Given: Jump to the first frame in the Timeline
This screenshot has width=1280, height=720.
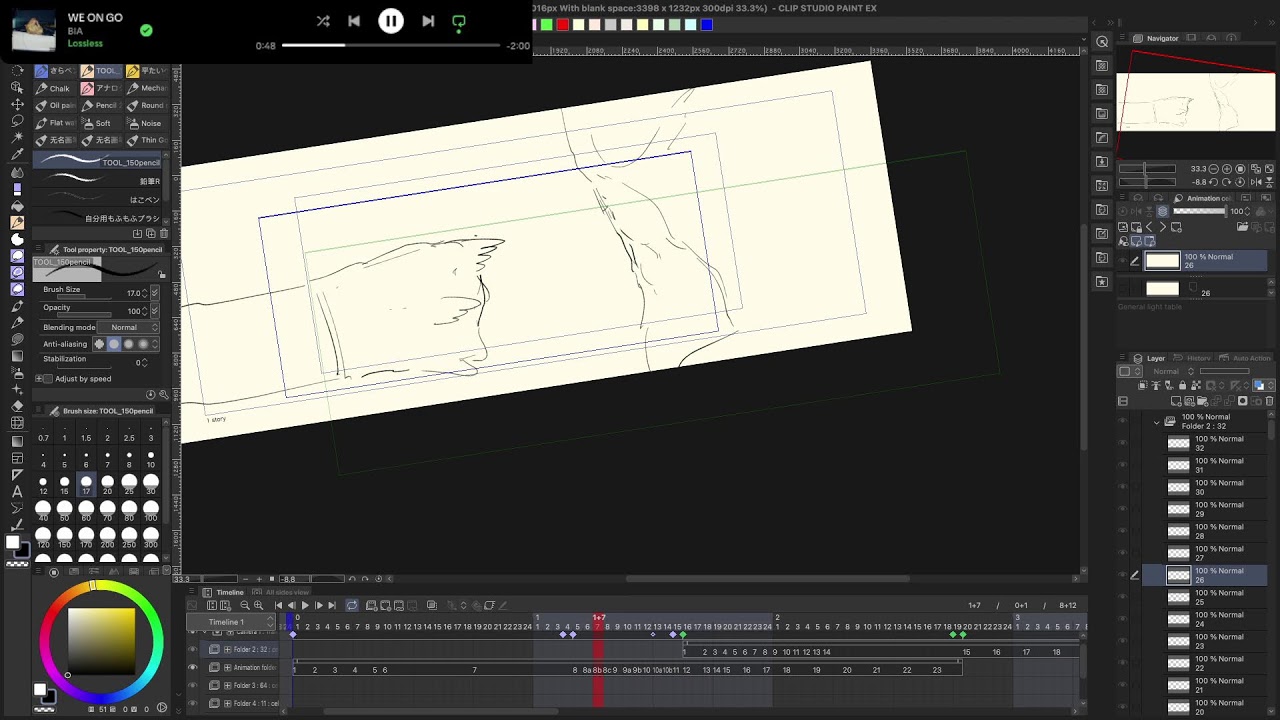Looking at the screenshot, I should point(279,605).
